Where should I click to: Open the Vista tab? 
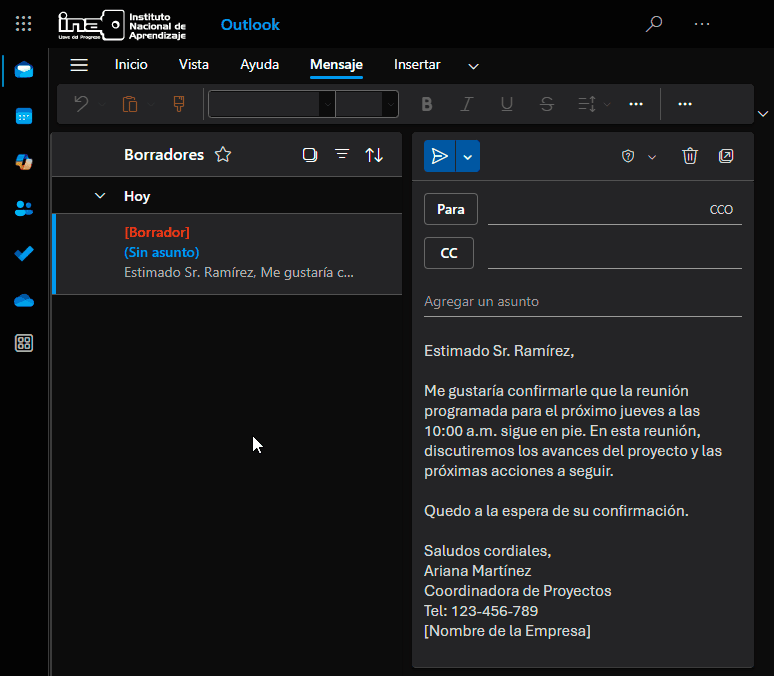coord(194,65)
